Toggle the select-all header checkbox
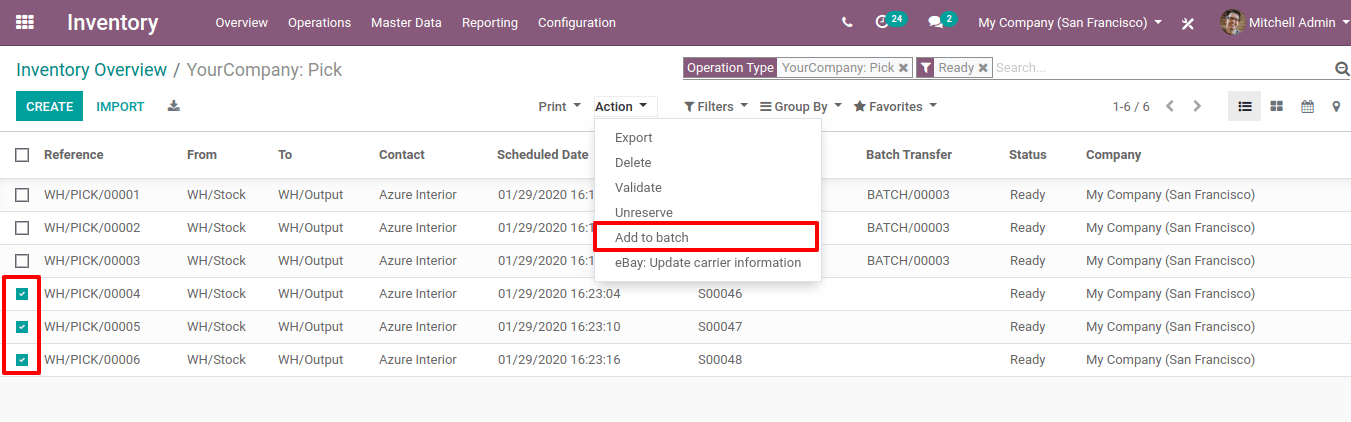 (x=22, y=155)
